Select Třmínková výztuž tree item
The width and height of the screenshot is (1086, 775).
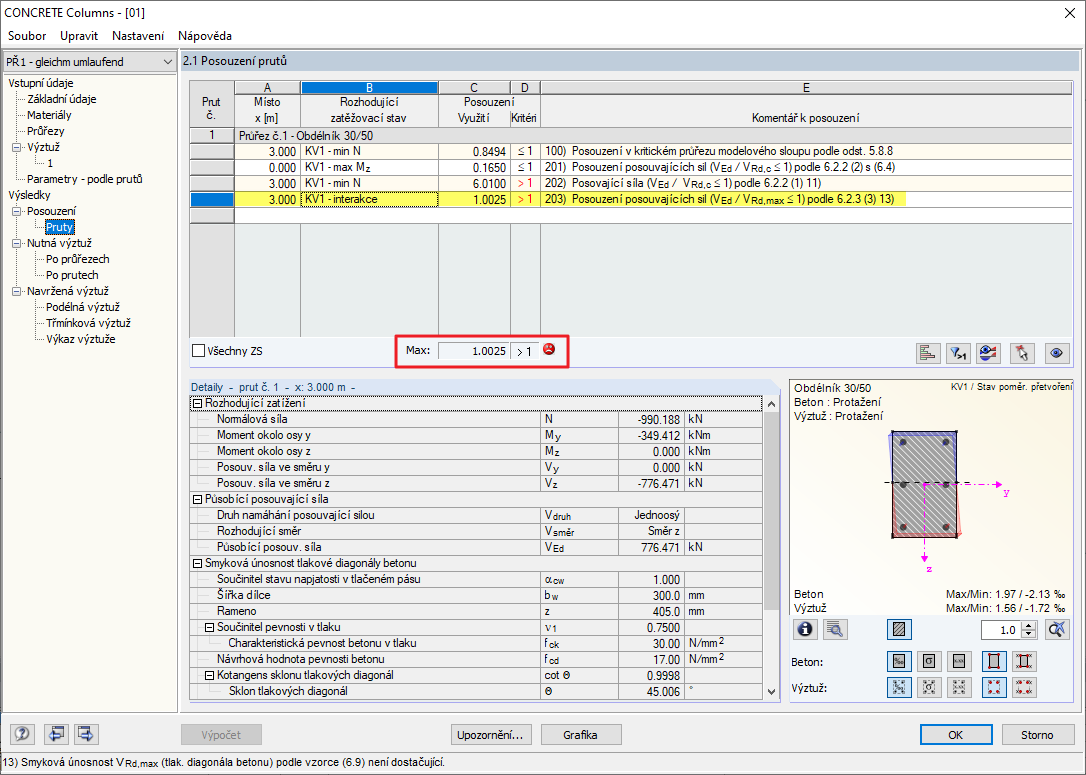pos(89,323)
